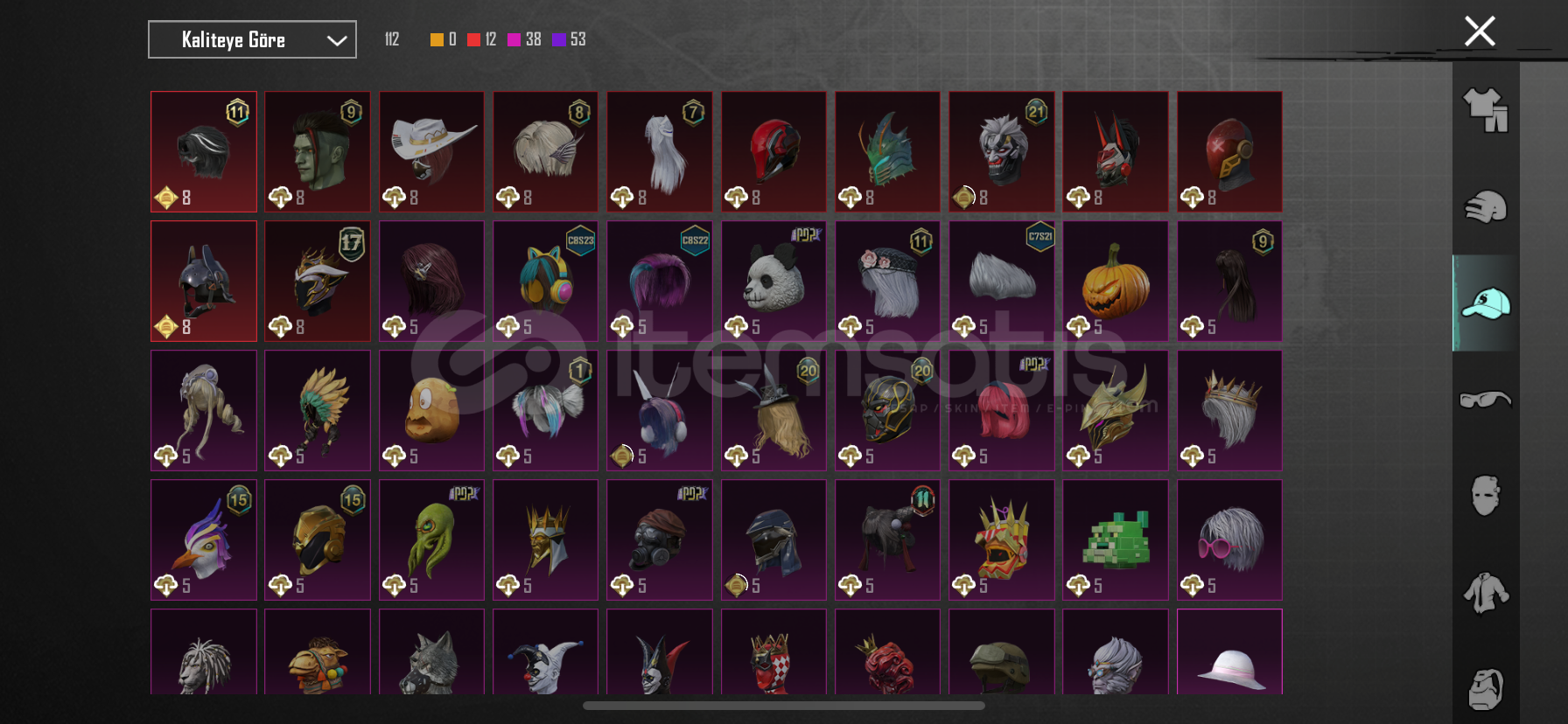1568x724 pixels.
Task: Click the chevron arrow on sort box
Action: point(337,40)
